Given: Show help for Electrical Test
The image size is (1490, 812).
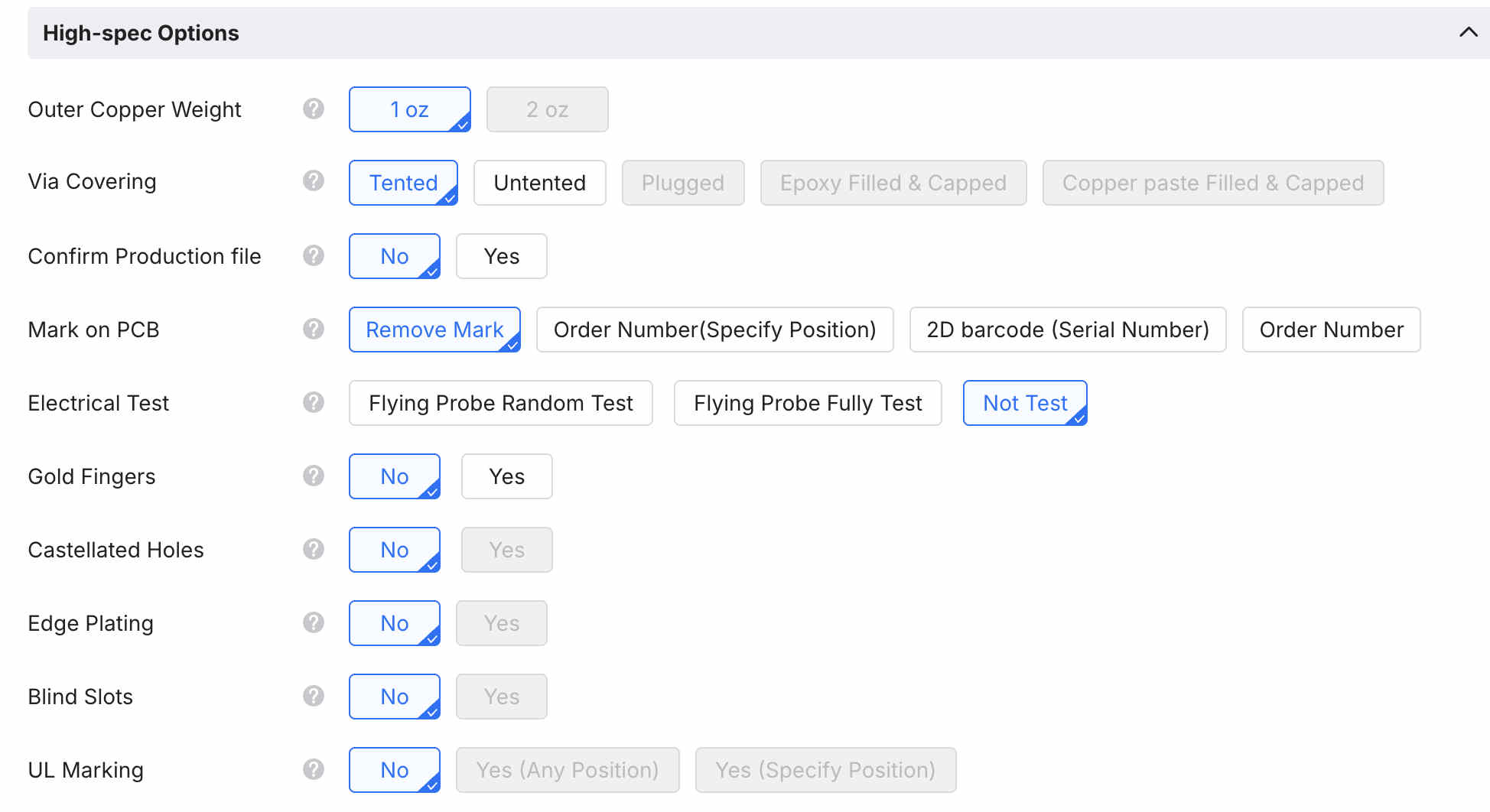Looking at the screenshot, I should (x=314, y=402).
